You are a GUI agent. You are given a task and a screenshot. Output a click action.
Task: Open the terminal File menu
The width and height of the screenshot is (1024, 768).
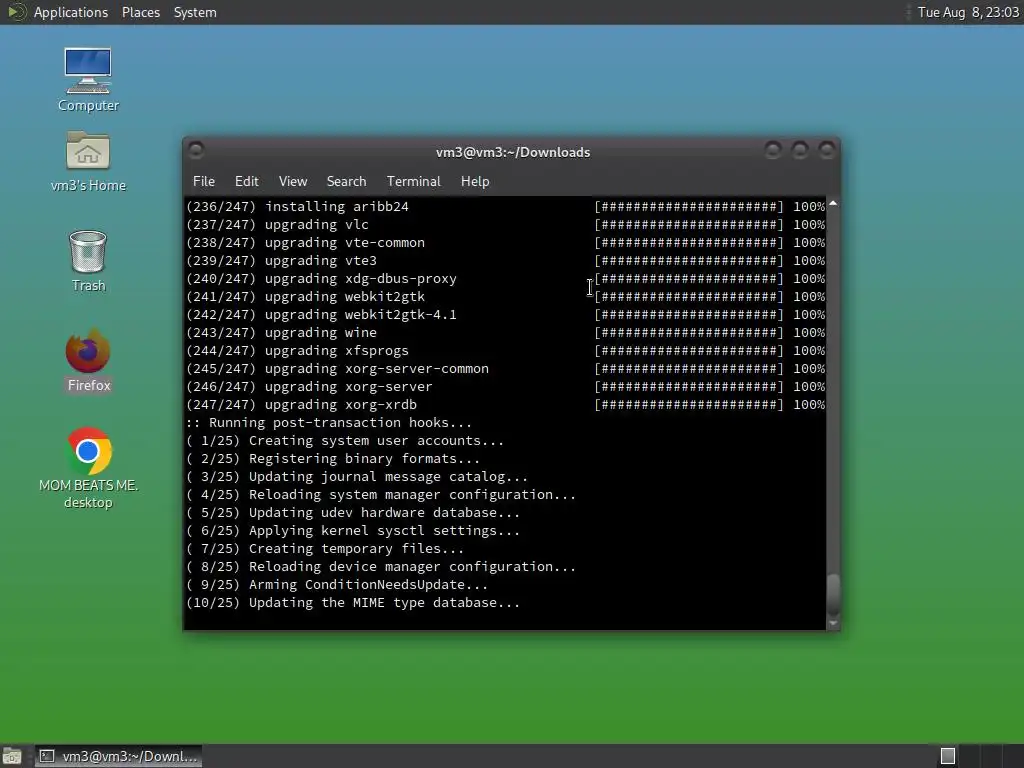204,182
